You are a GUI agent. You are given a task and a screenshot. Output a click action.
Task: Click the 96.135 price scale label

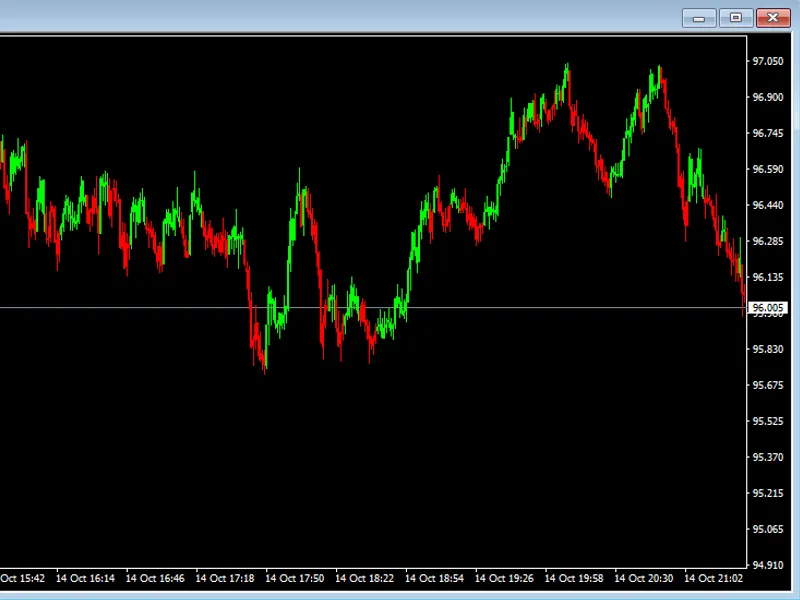point(768,277)
